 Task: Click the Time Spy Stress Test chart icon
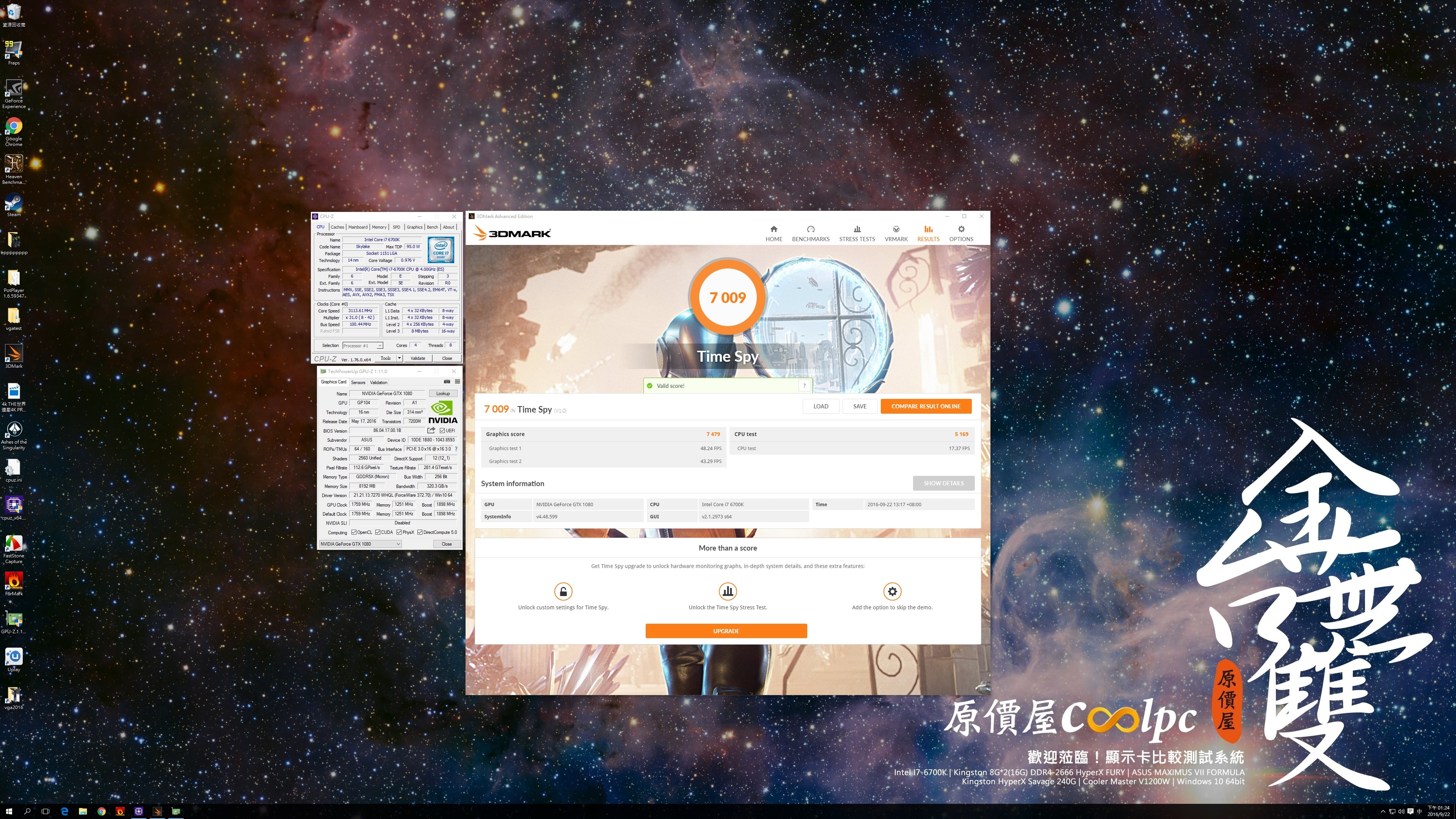tap(728, 591)
